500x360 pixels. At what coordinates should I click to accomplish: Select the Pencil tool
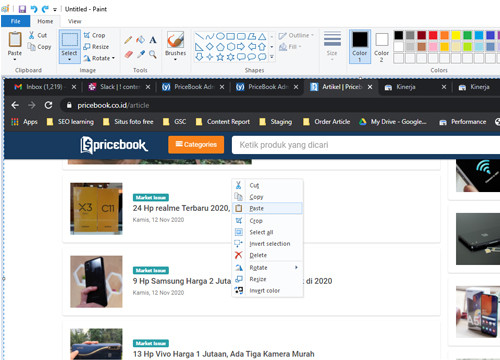pos(128,40)
